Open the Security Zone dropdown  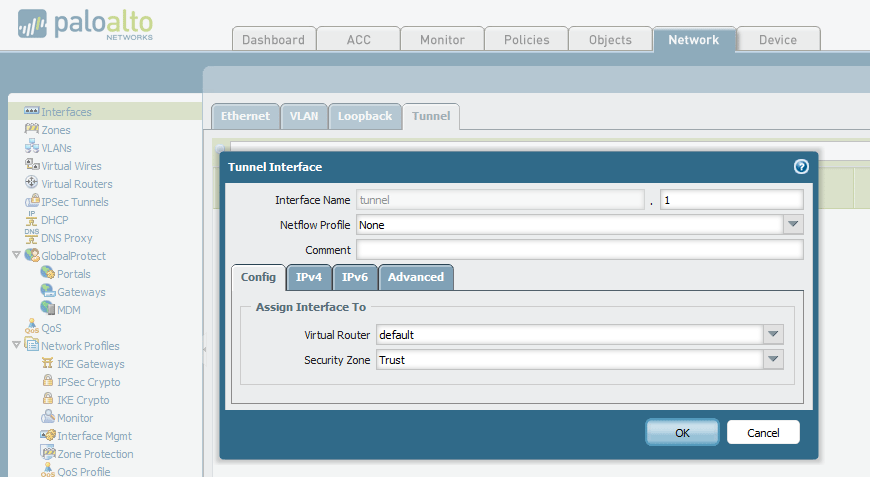[773, 360]
